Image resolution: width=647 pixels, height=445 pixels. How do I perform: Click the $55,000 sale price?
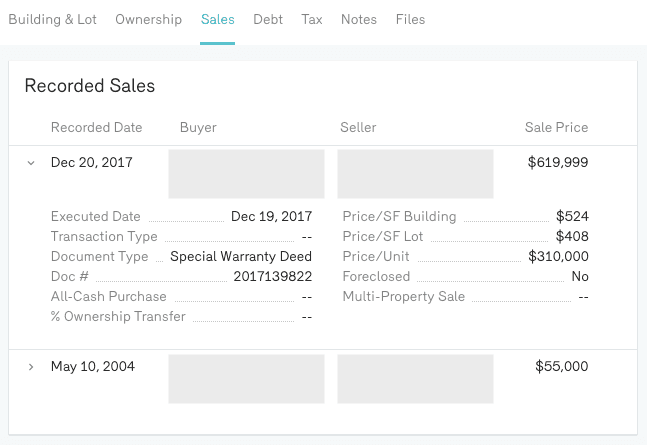[562, 367]
